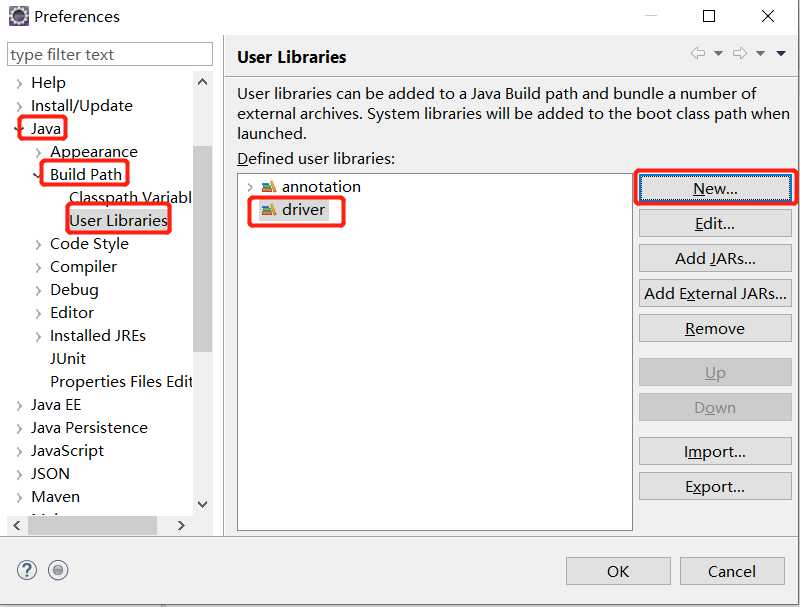The image size is (800, 607).
Task: Open the Maven preferences entry
Action: [56, 497]
